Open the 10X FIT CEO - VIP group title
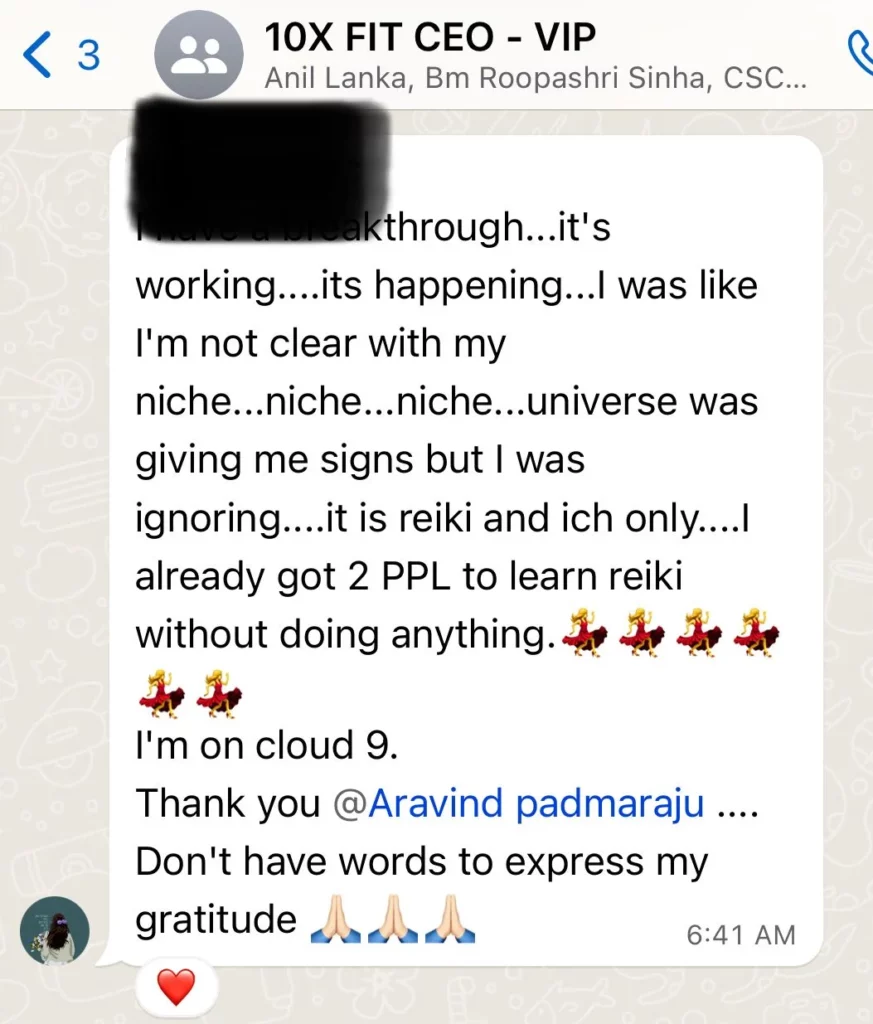Viewport: 873px width, 1024px height. click(x=430, y=37)
